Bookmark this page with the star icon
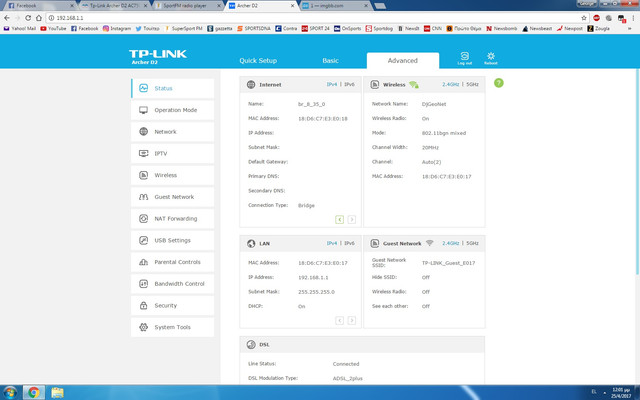This screenshot has height=400, width=640. [584, 18]
